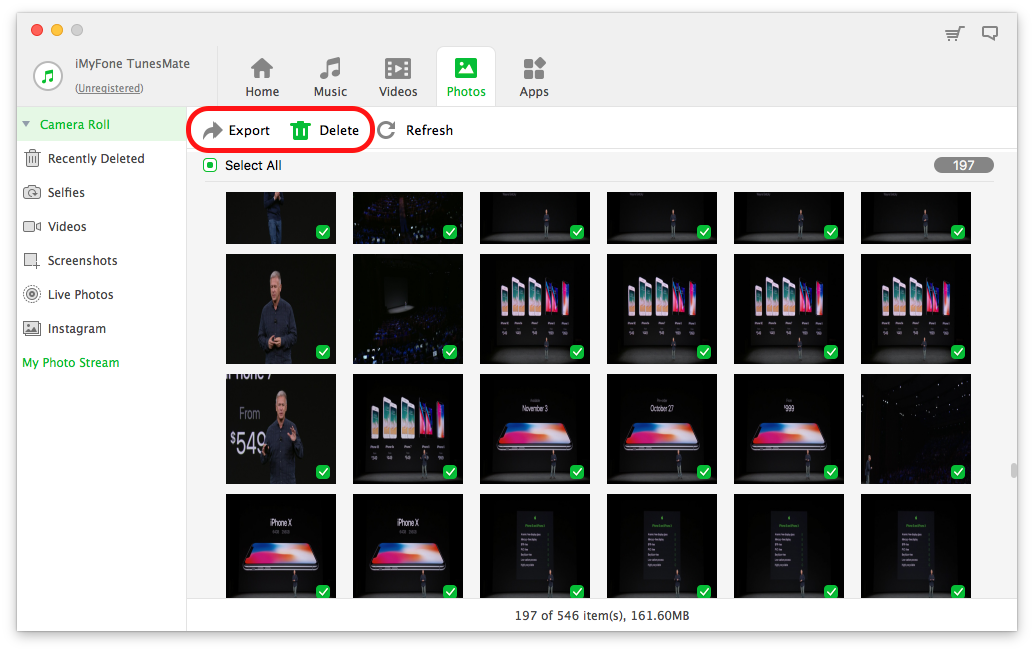1034x652 pixels.
Task: Uncheck the presenter portrait photo checkbox
Action: 323,351
